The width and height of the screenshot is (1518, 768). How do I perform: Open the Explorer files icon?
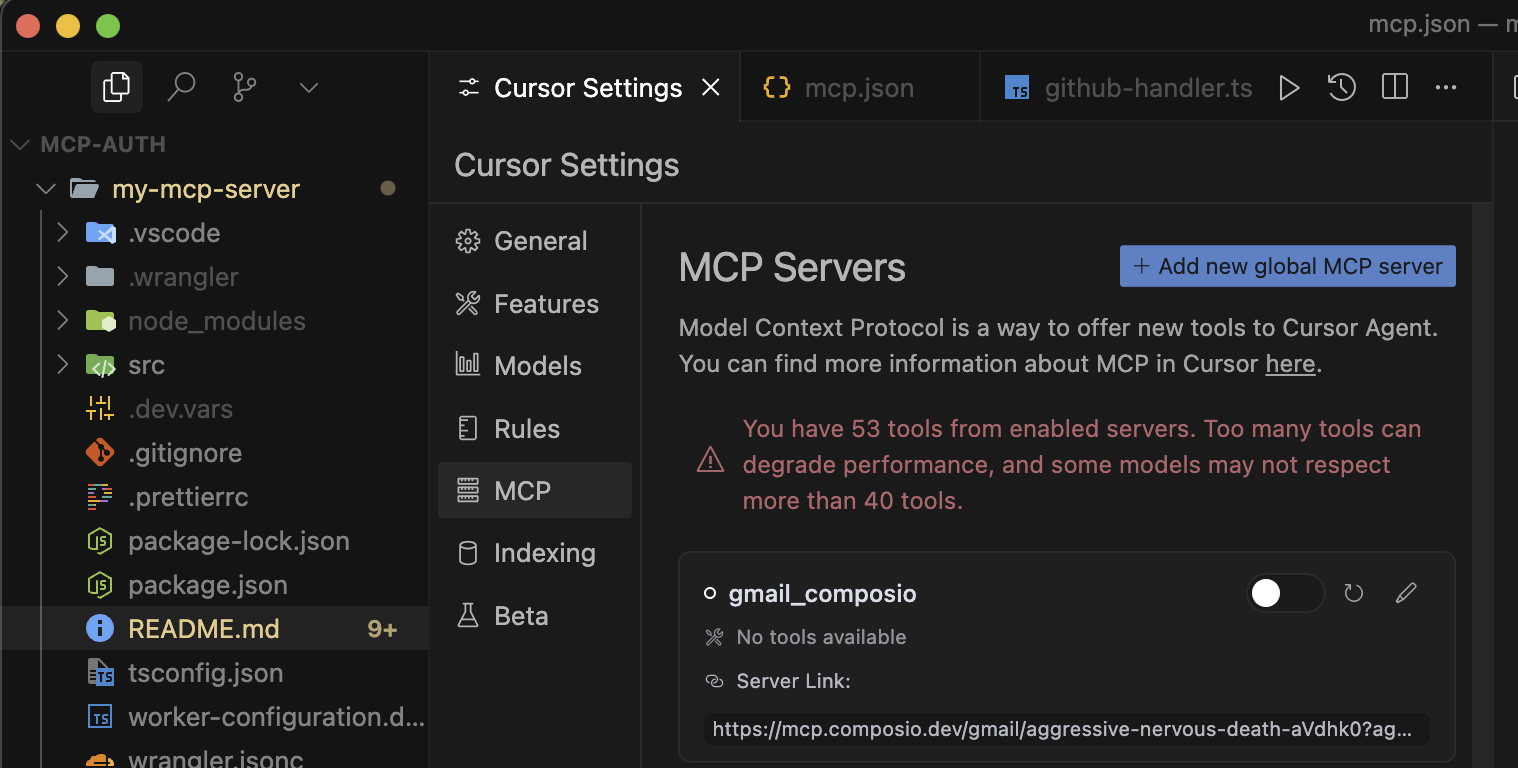click(x=116, y=87)
